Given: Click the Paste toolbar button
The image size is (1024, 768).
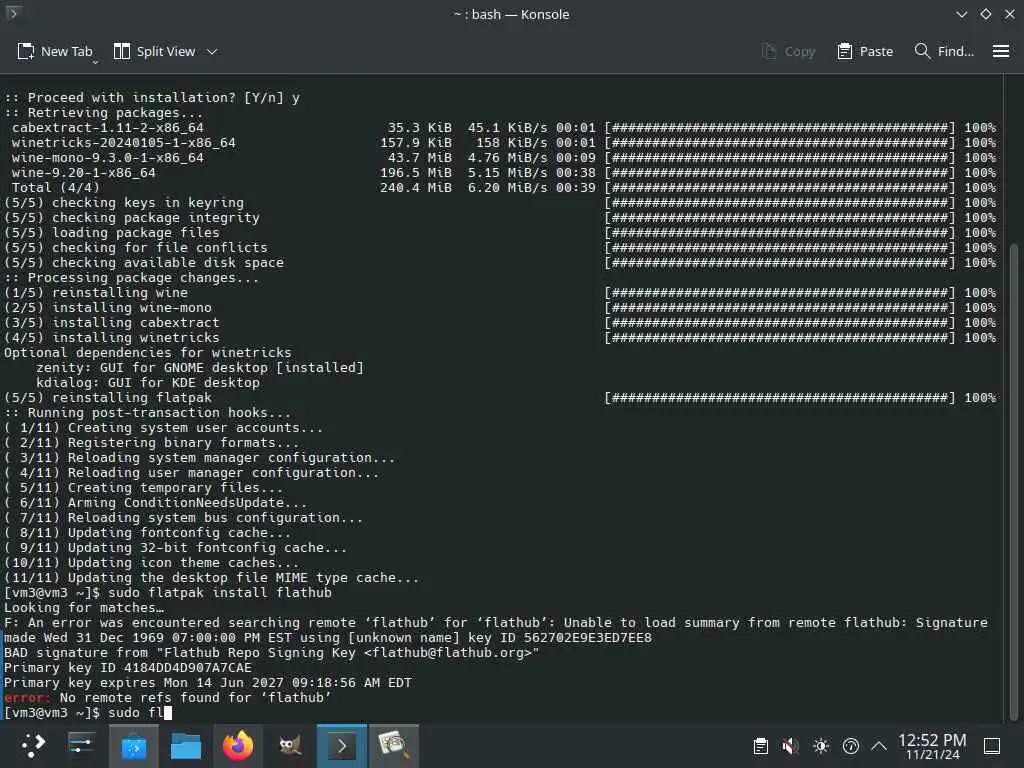Looking at the screenshot, I should (865, 52).
